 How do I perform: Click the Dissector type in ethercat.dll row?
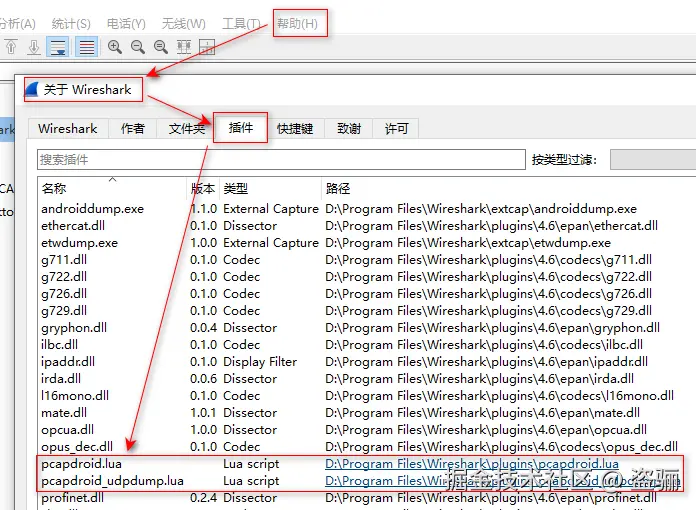(x=250, y=225)
